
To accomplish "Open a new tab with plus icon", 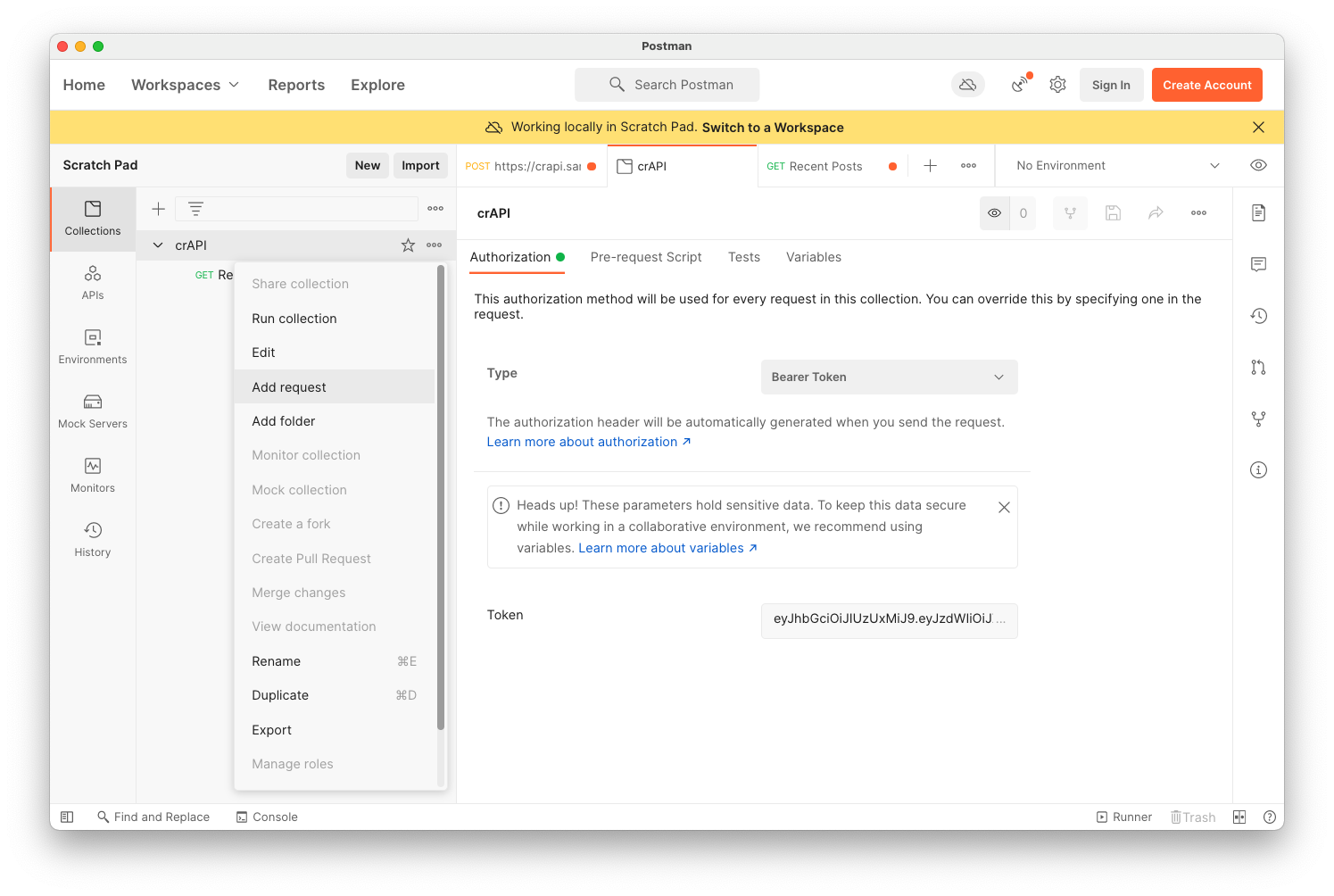I will 930,166.
